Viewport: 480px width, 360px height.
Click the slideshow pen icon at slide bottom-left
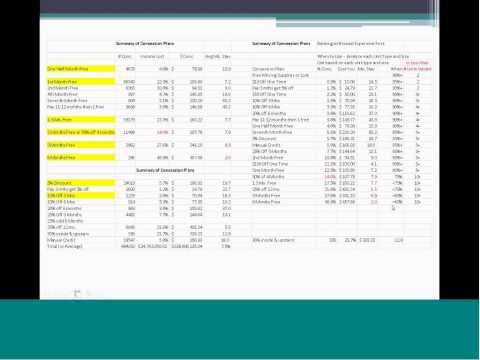pos(77,293)
